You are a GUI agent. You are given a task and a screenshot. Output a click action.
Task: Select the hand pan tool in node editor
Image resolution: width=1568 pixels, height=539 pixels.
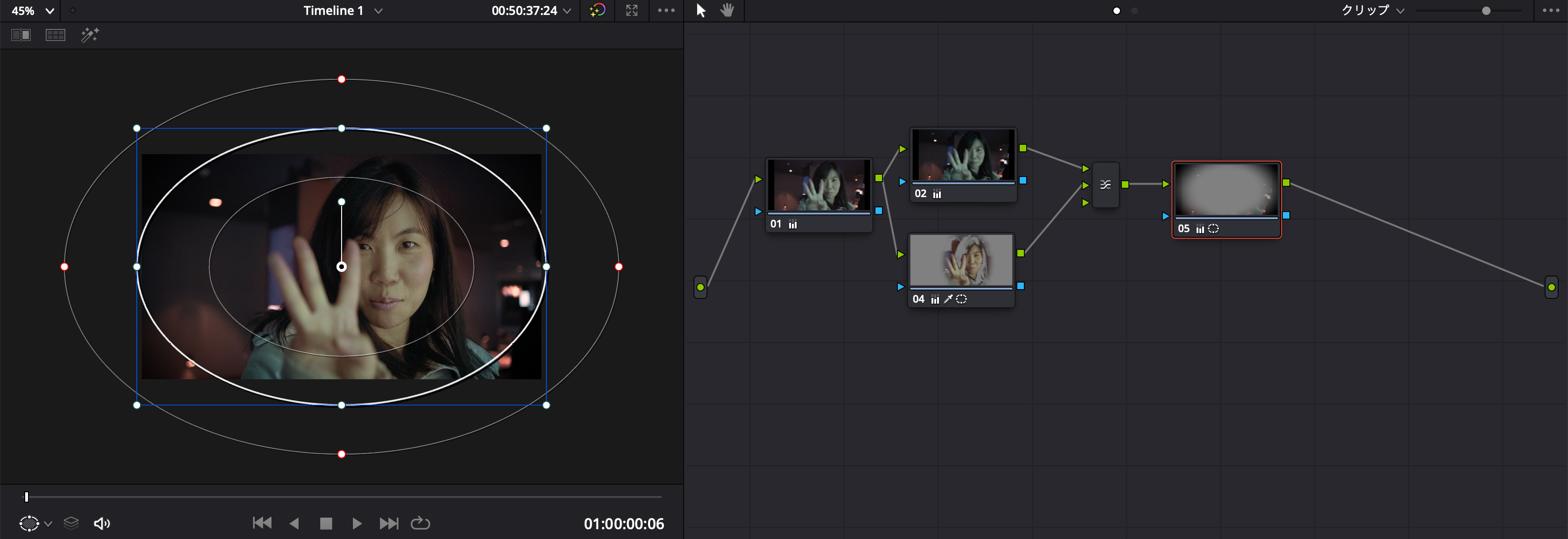[727, 10]
